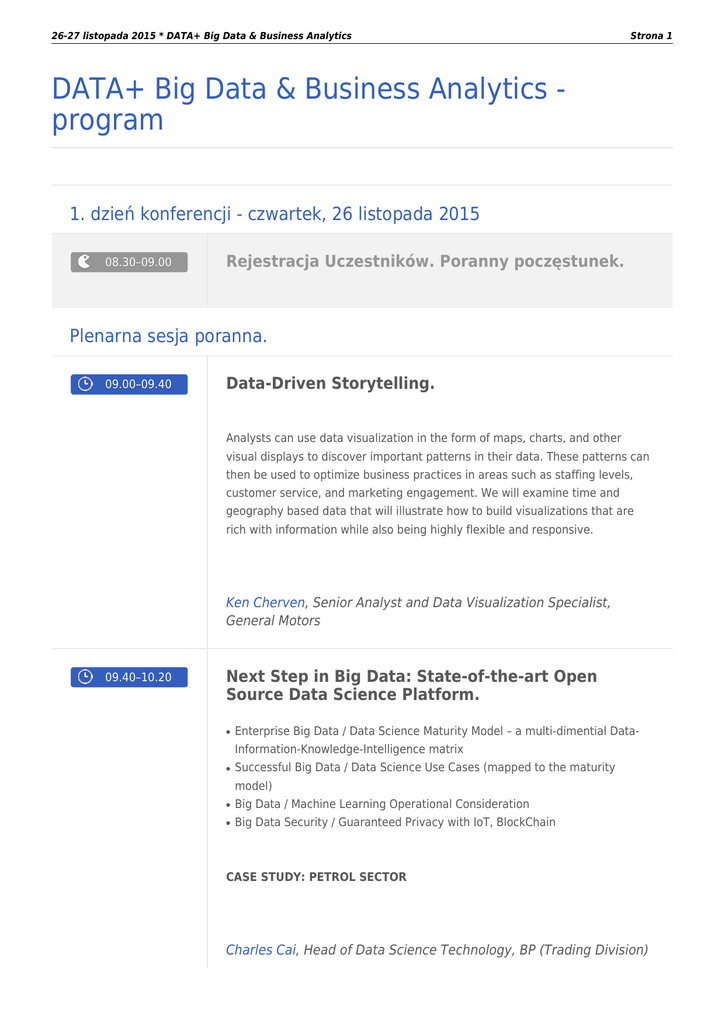Viewport: 725px width, 1024px height.
Task: Click the main title ending in "program"
Action: pyautogui.click(x=308, y=104)
